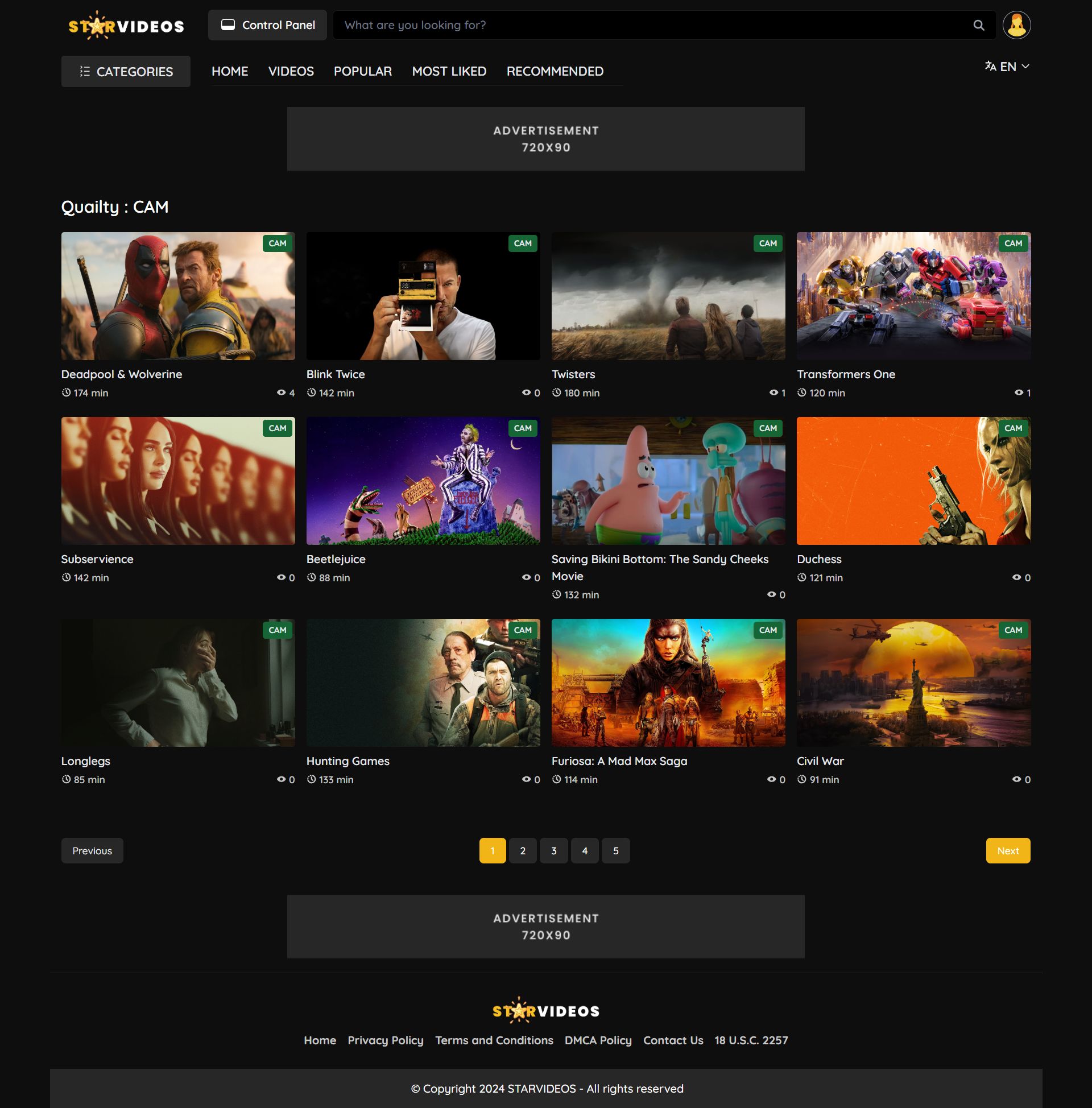Click the search magnifier icon

pos(978,25)
